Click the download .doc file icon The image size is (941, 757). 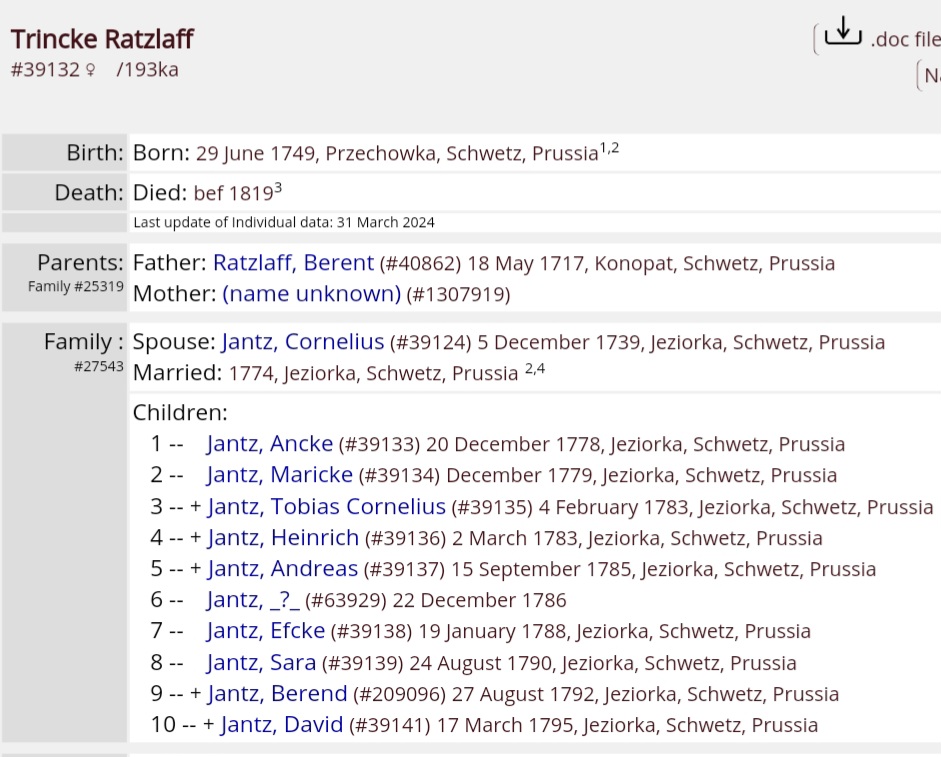pyautogui.click(x=843, y=33)
